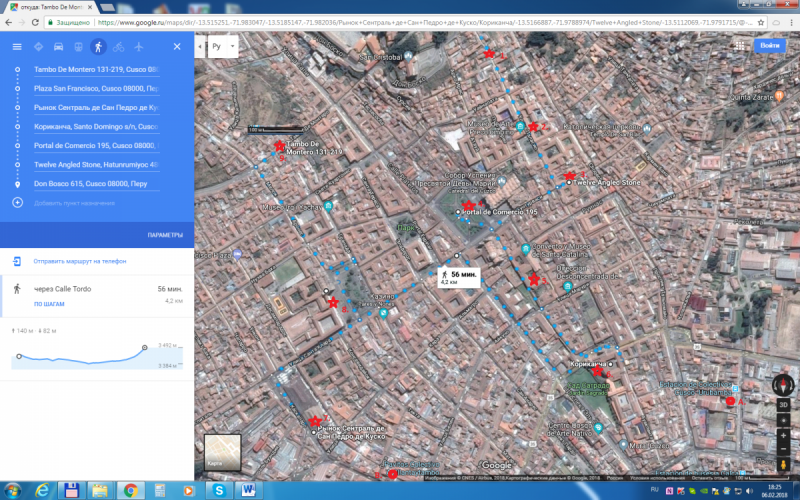Open route ПАРАМЕТРЫ options
The height and width of the screenshot is (500, 800).
pos(165,235)
